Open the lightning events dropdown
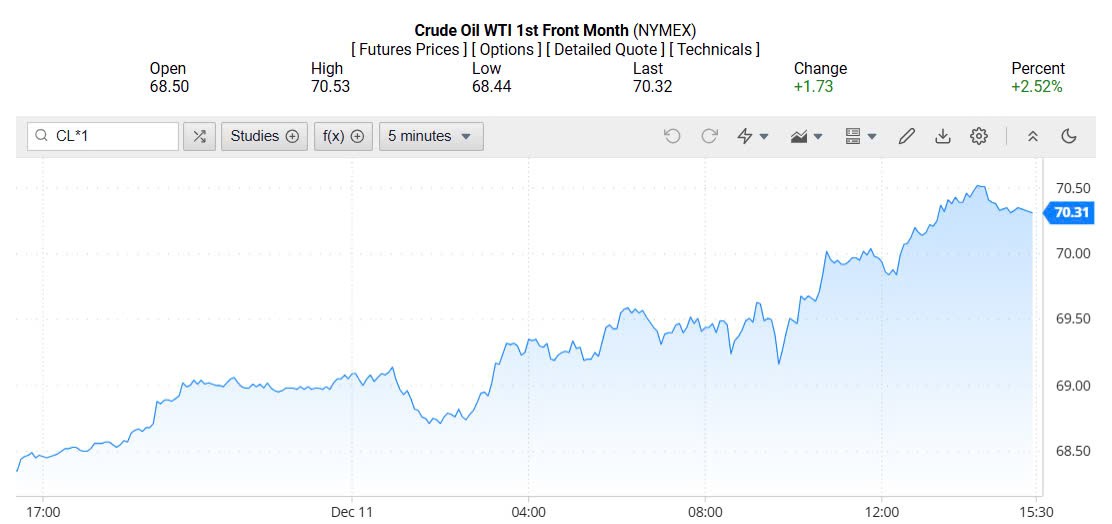Image resolution: width=1112 pixels, height=524 pixels. click(x=752, y=136)
